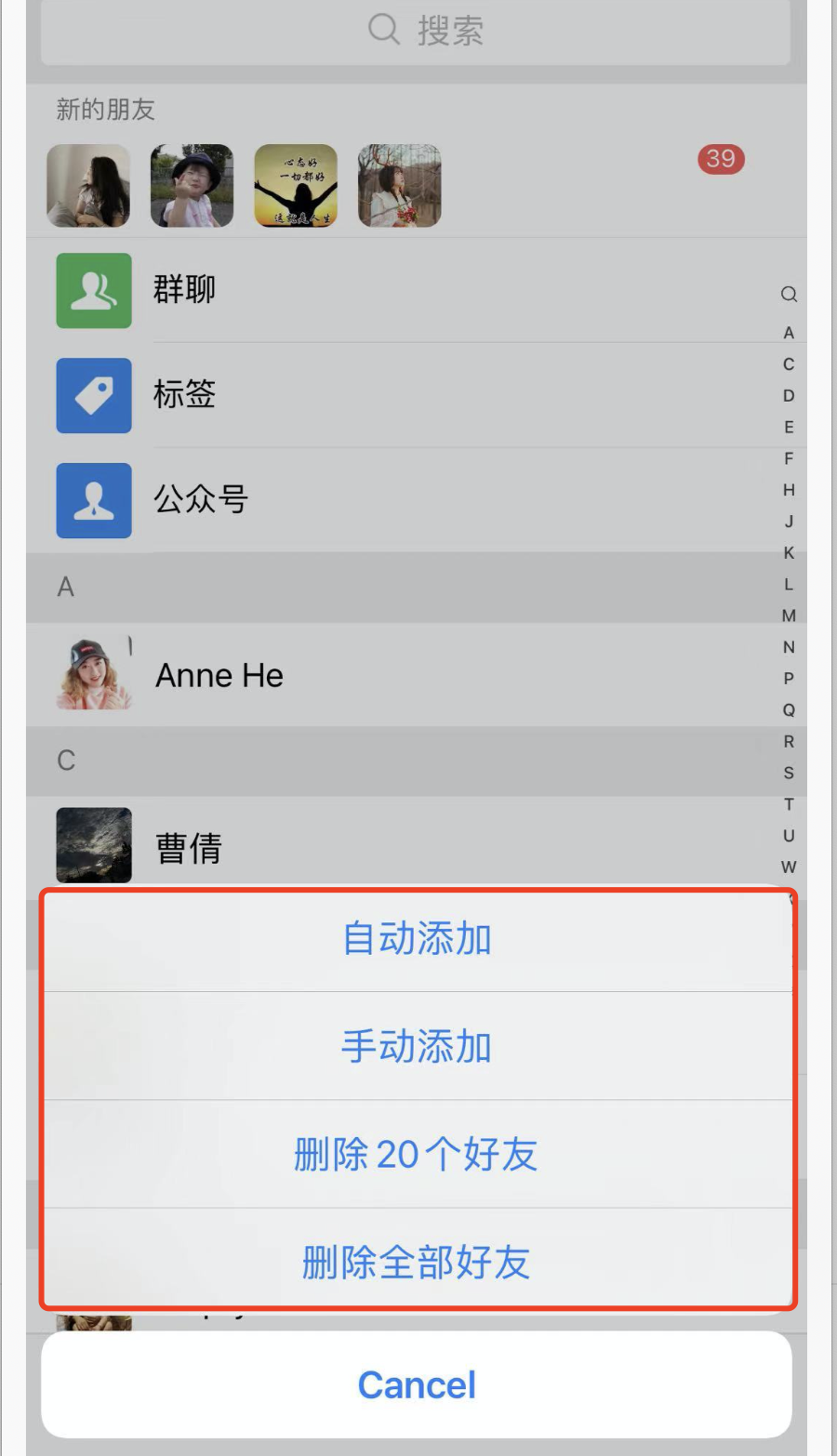This screenshot has width=837, height=1456.
Task: Tap the silhouette sunset new friend avatar
Action: click(x=296, y=186)
